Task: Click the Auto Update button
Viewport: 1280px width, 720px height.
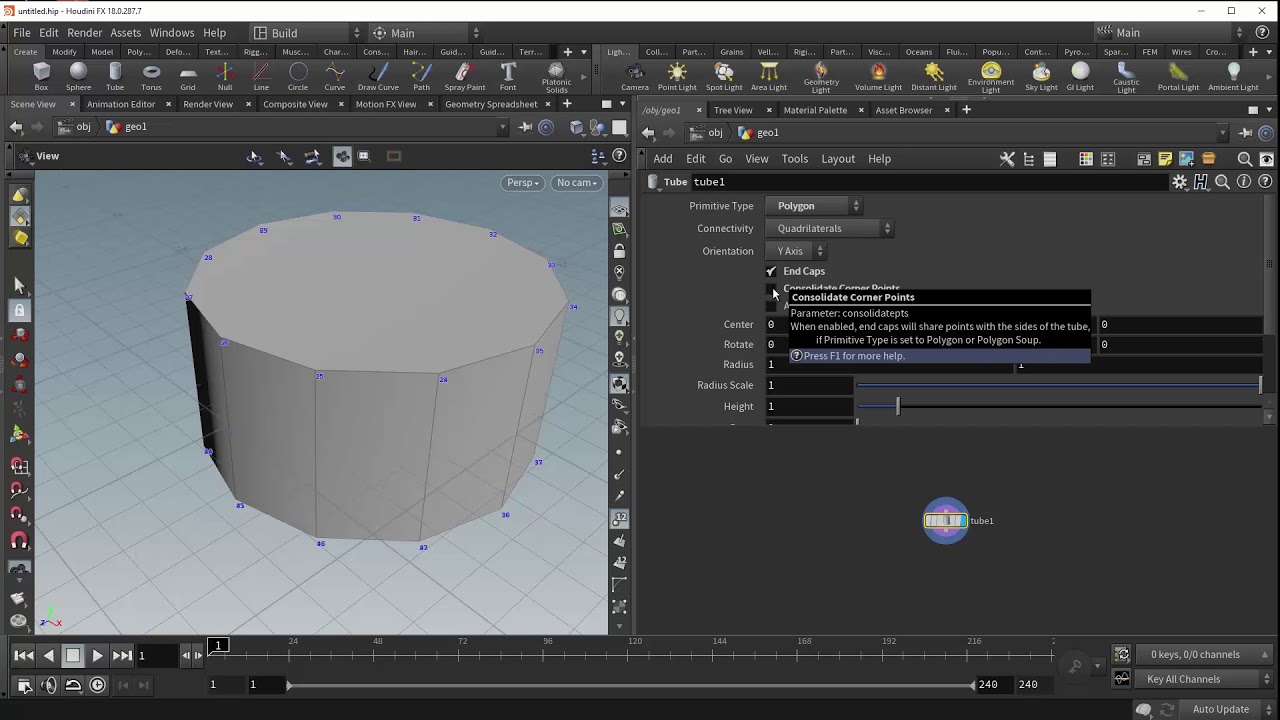Action: [x=1220, y=709]
